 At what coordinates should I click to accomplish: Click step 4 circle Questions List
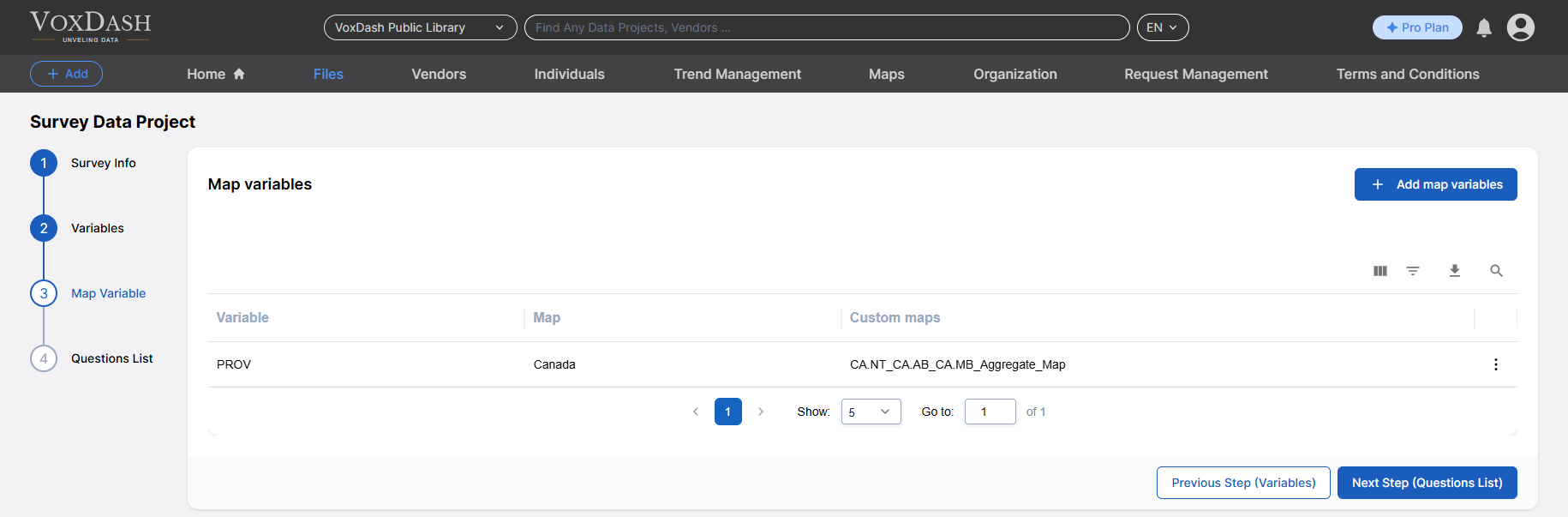tap(44, 358)
